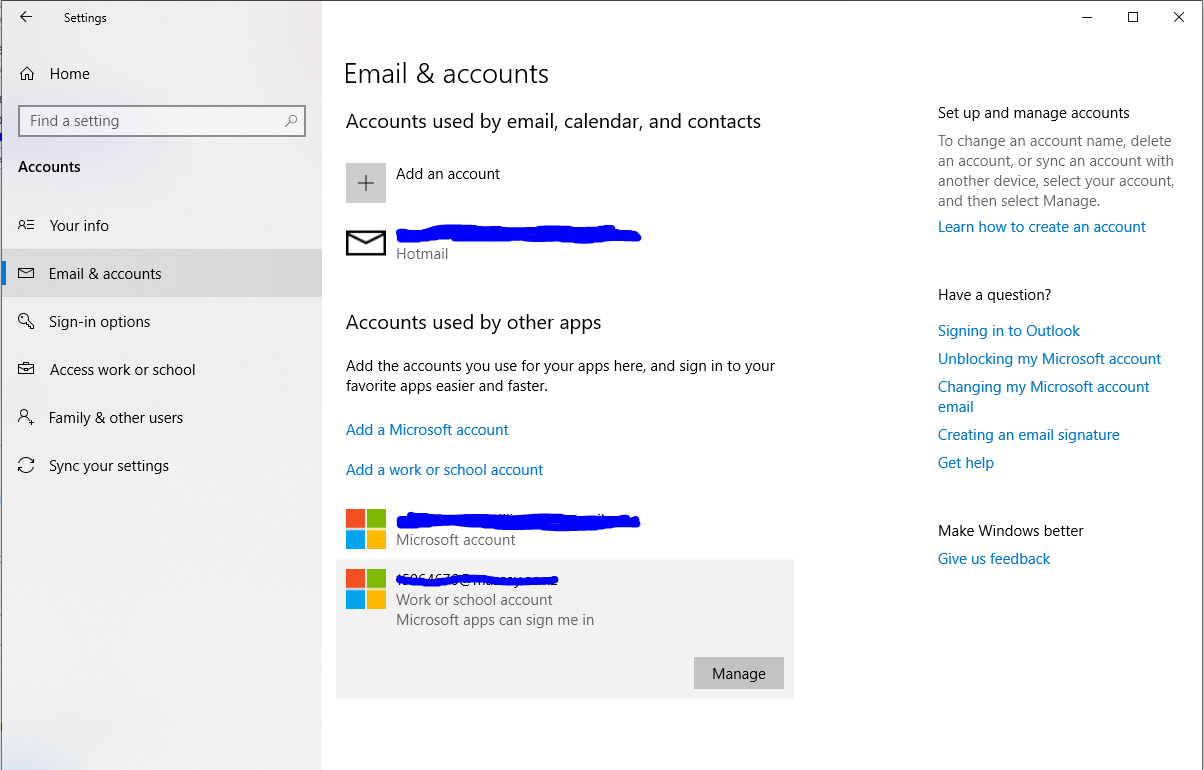Focus the Find a setting search box
Image resolution: width=1204 pixels, height=770 pixels.
pos(162,121)
